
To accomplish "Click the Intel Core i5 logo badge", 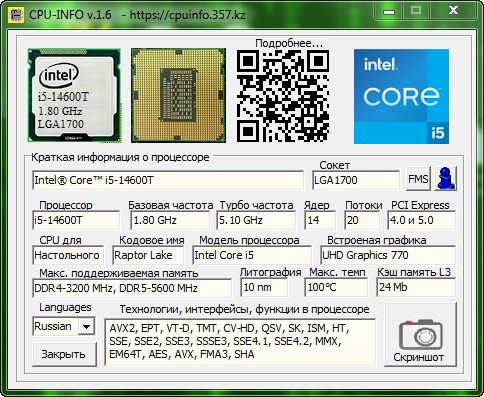I will tap(401, 96).
